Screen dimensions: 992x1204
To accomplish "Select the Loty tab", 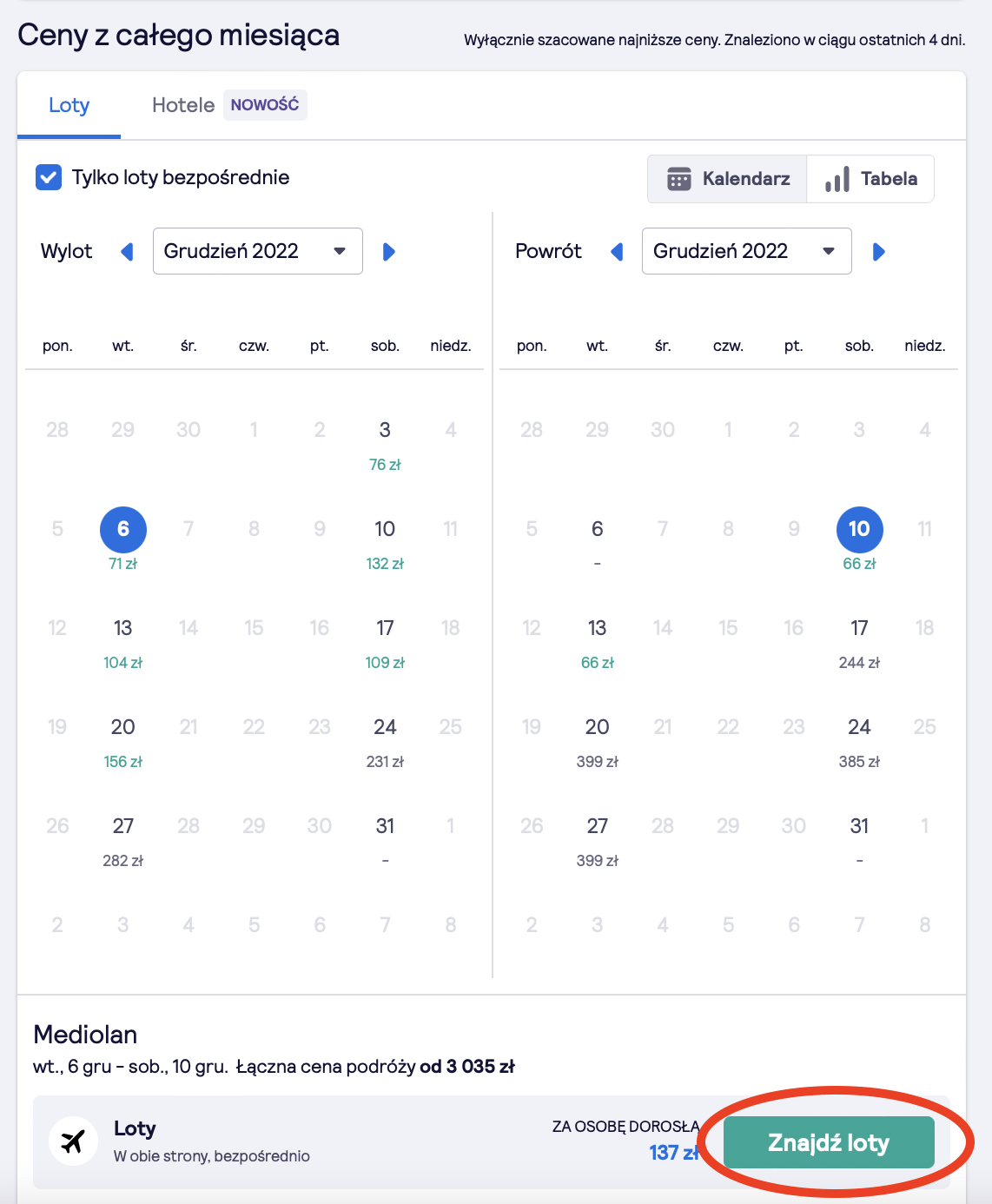I will point(69,105).
